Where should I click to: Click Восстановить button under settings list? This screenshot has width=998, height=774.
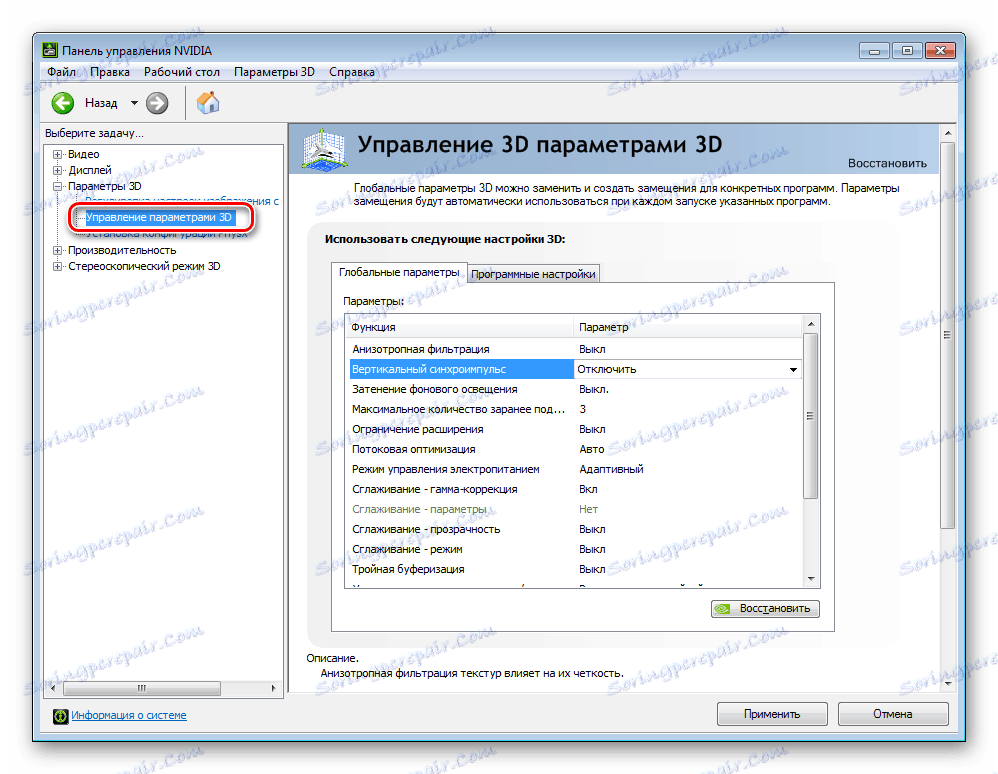point(765,609)
